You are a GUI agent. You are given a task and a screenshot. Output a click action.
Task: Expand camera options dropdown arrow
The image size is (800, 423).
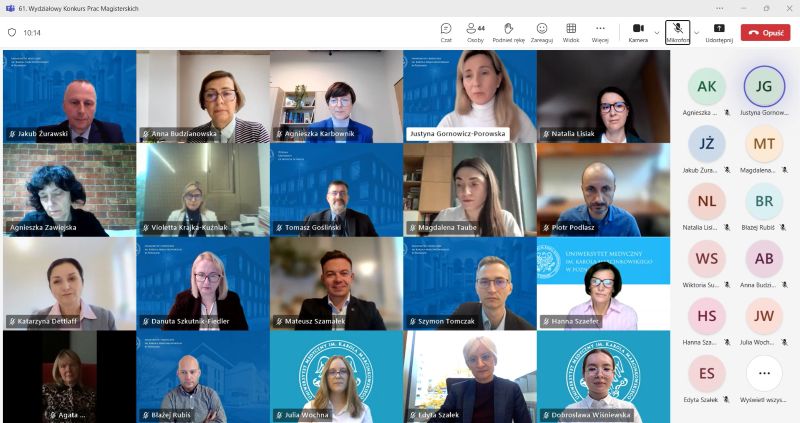coord(657,32)
